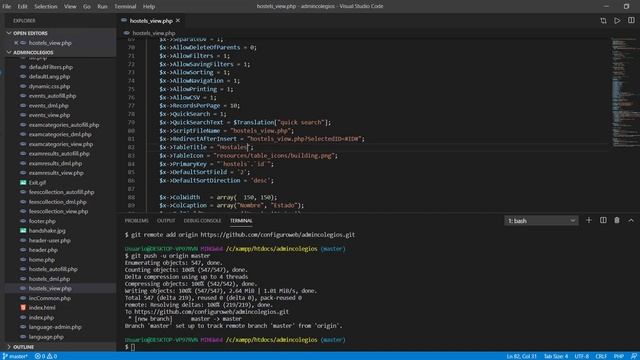Open examresults_dml.php in explorer
640x360 pixels.
(55, 163)
